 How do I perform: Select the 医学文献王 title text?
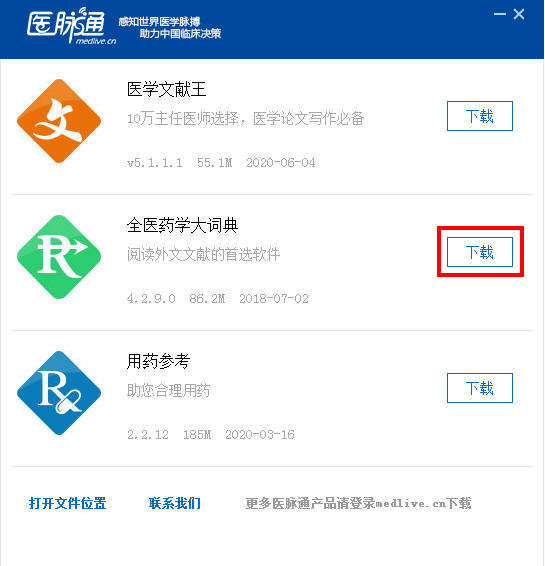tap(166, 89)
